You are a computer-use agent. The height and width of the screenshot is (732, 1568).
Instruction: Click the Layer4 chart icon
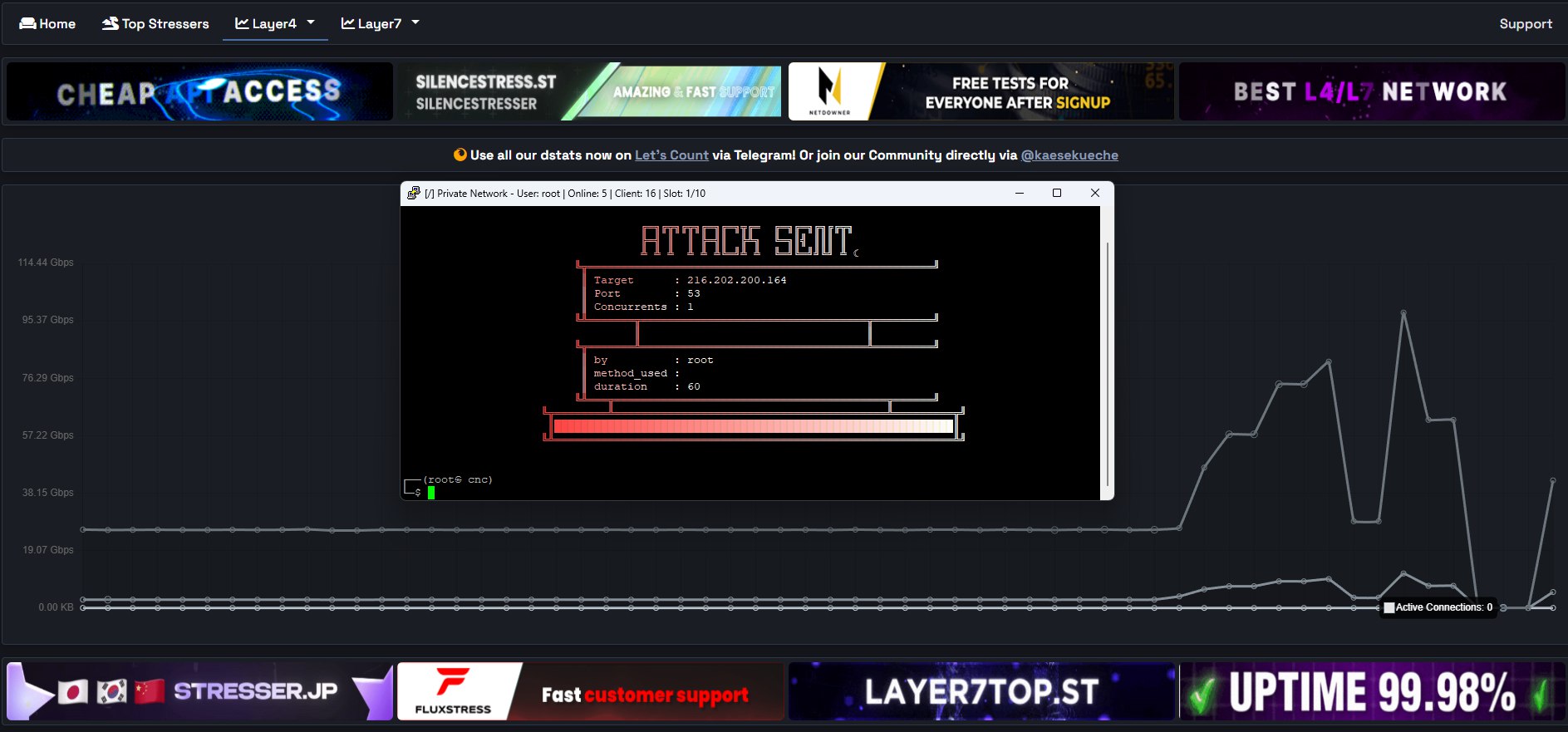[242, 23]
